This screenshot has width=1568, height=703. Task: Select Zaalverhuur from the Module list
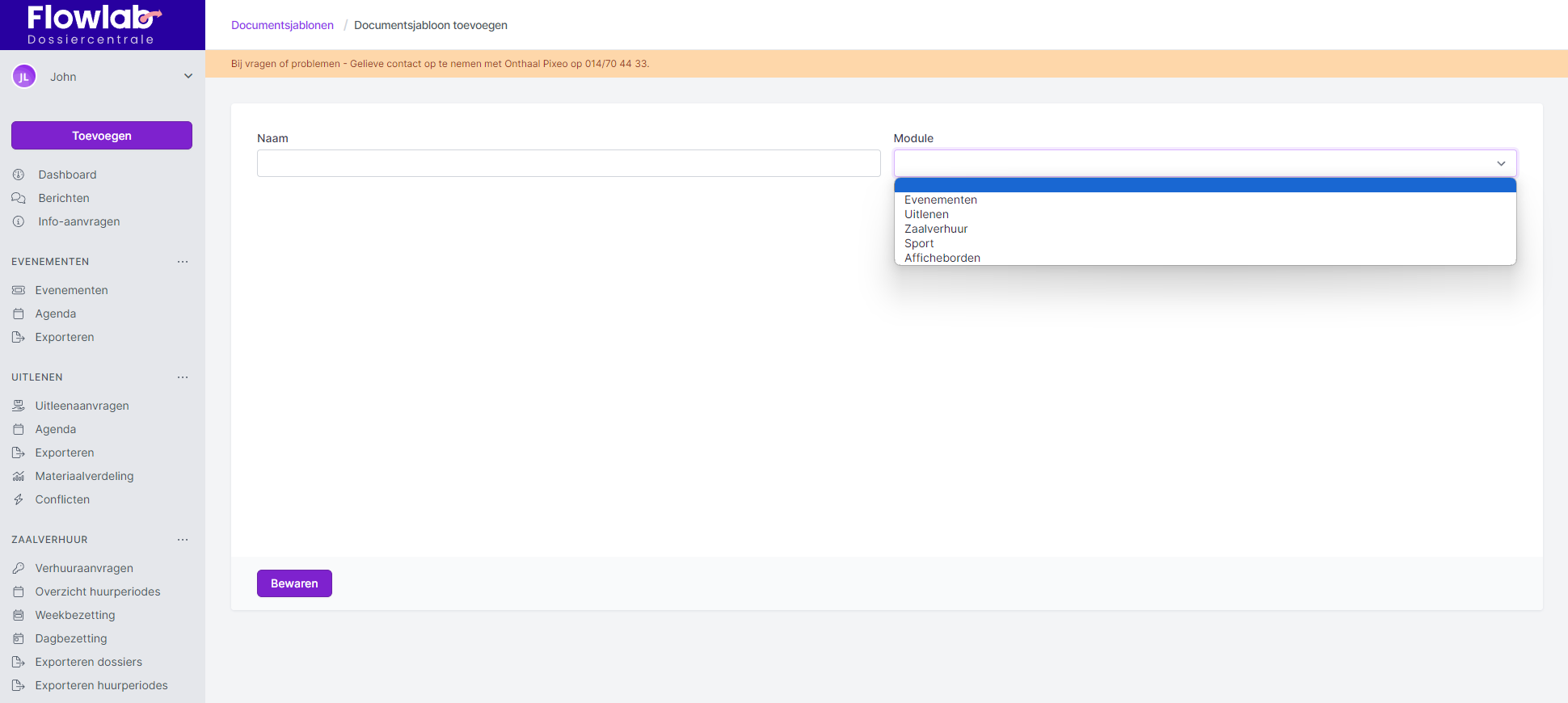coord(936,229)
